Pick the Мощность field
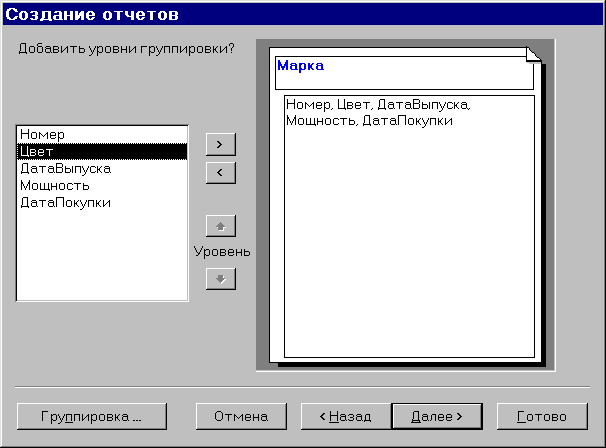 coord(102,186)
